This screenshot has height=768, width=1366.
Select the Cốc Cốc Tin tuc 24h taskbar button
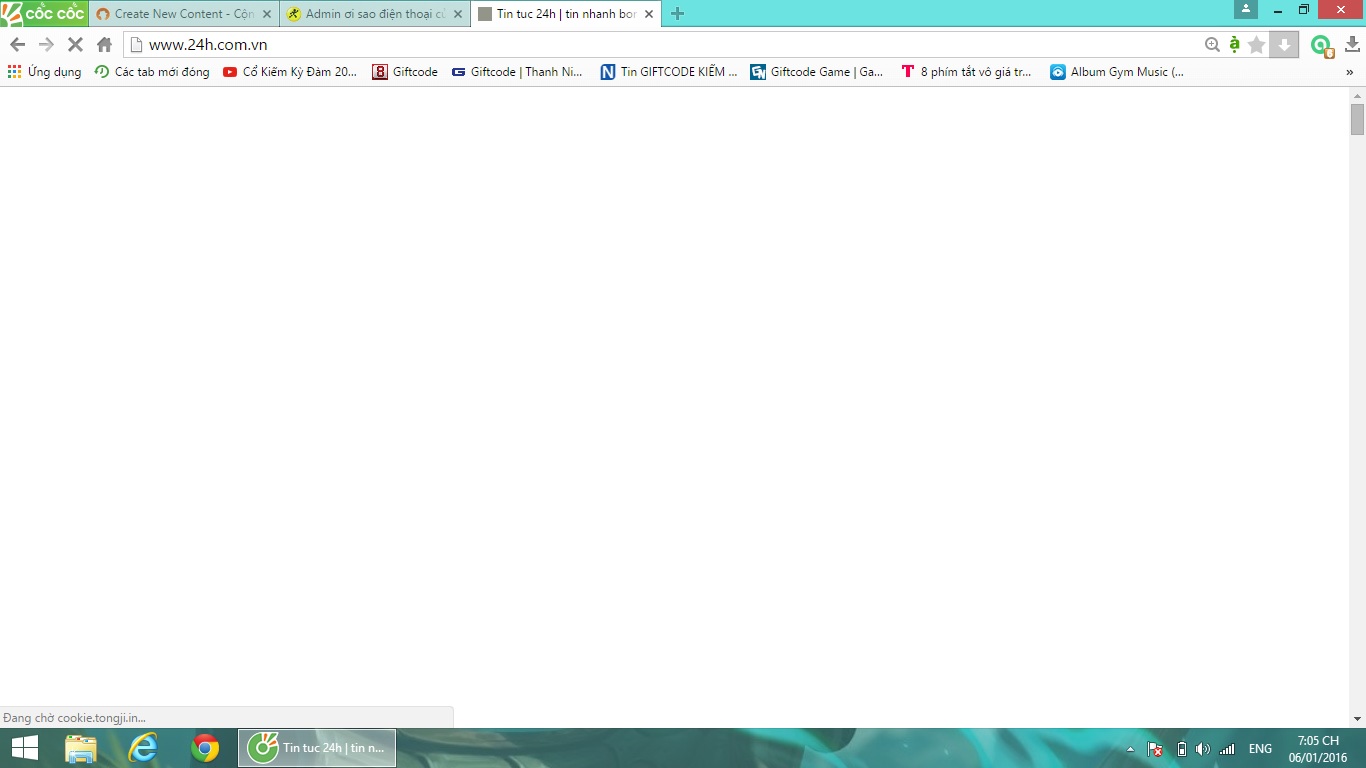[317, 748]
